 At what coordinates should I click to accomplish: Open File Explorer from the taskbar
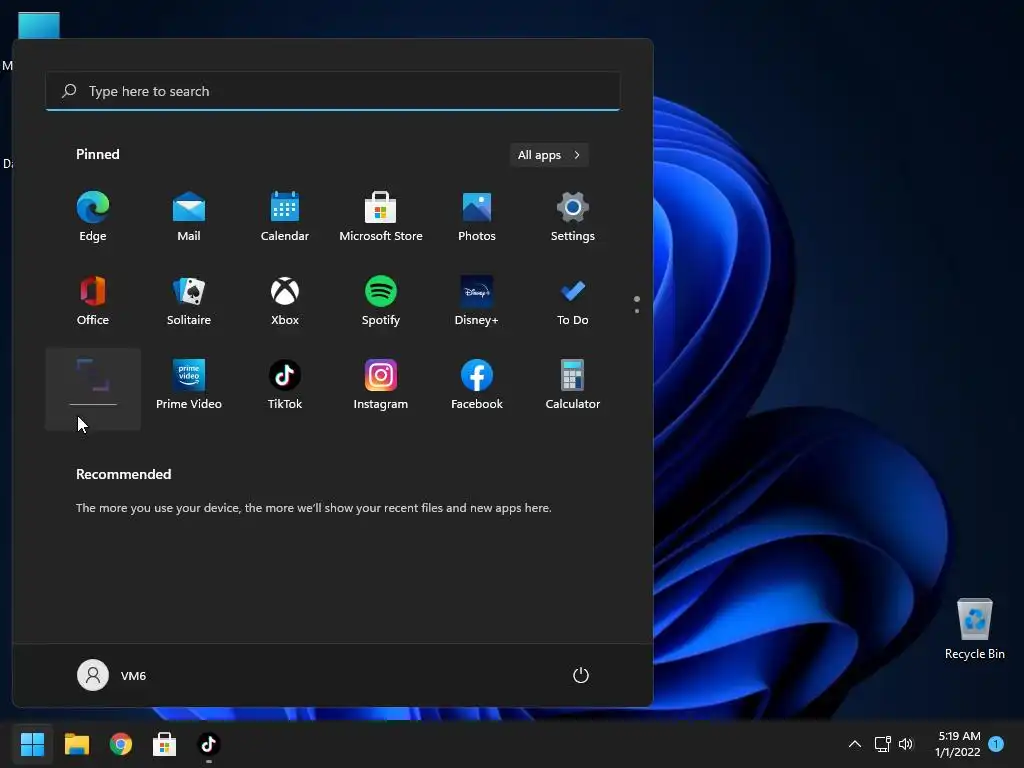(76, 744)
